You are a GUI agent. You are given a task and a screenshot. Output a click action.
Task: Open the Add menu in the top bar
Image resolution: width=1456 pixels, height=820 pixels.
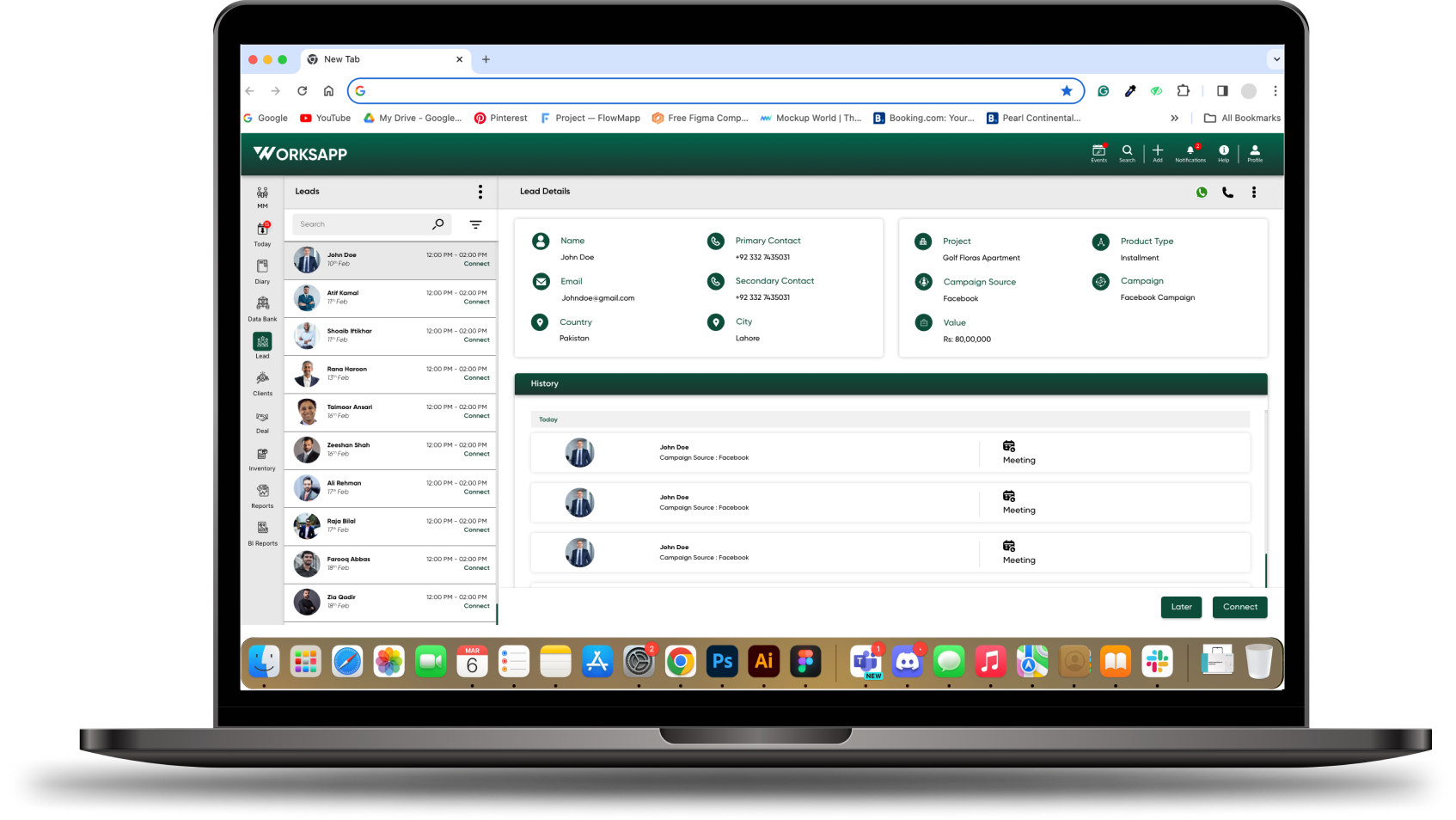pos(1158,152)
